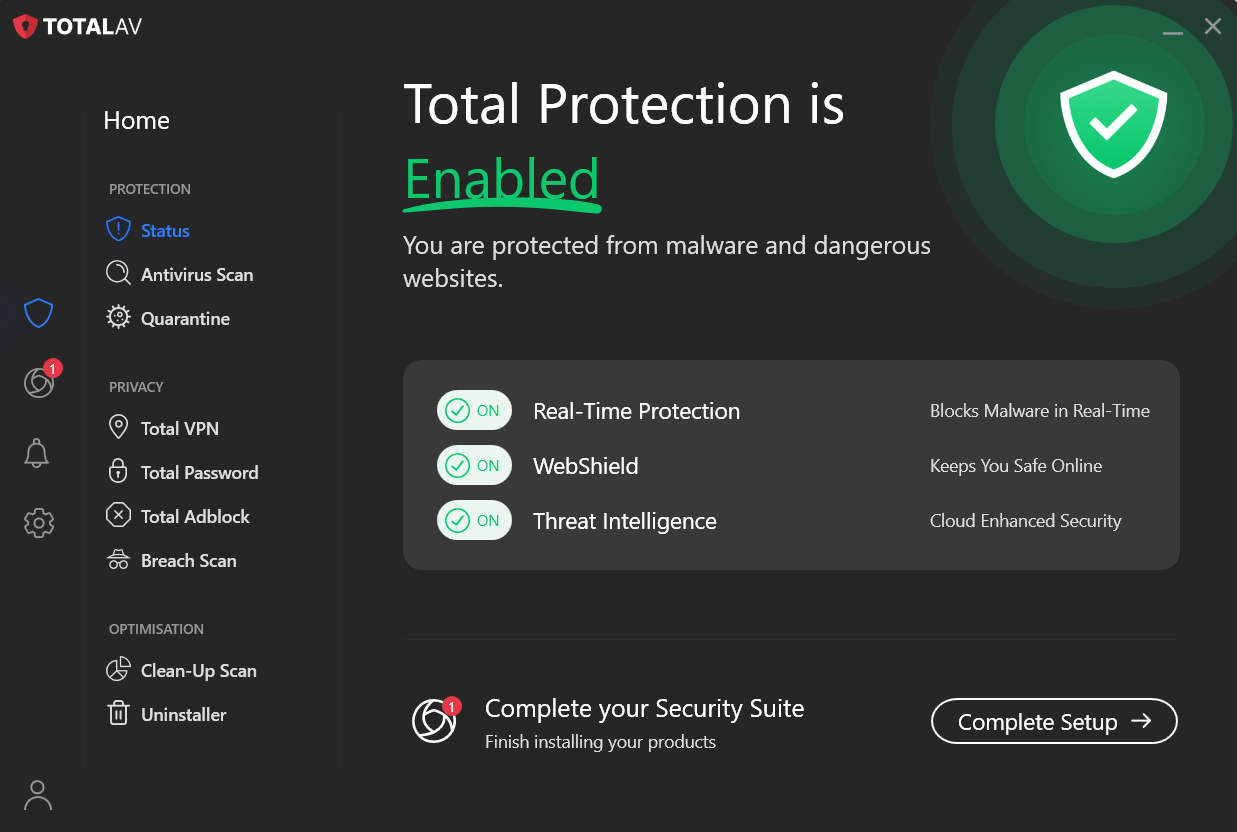Open notifications bell icon
The image size is (1237, 832).
pyautogui.click(x=37, y=453)
